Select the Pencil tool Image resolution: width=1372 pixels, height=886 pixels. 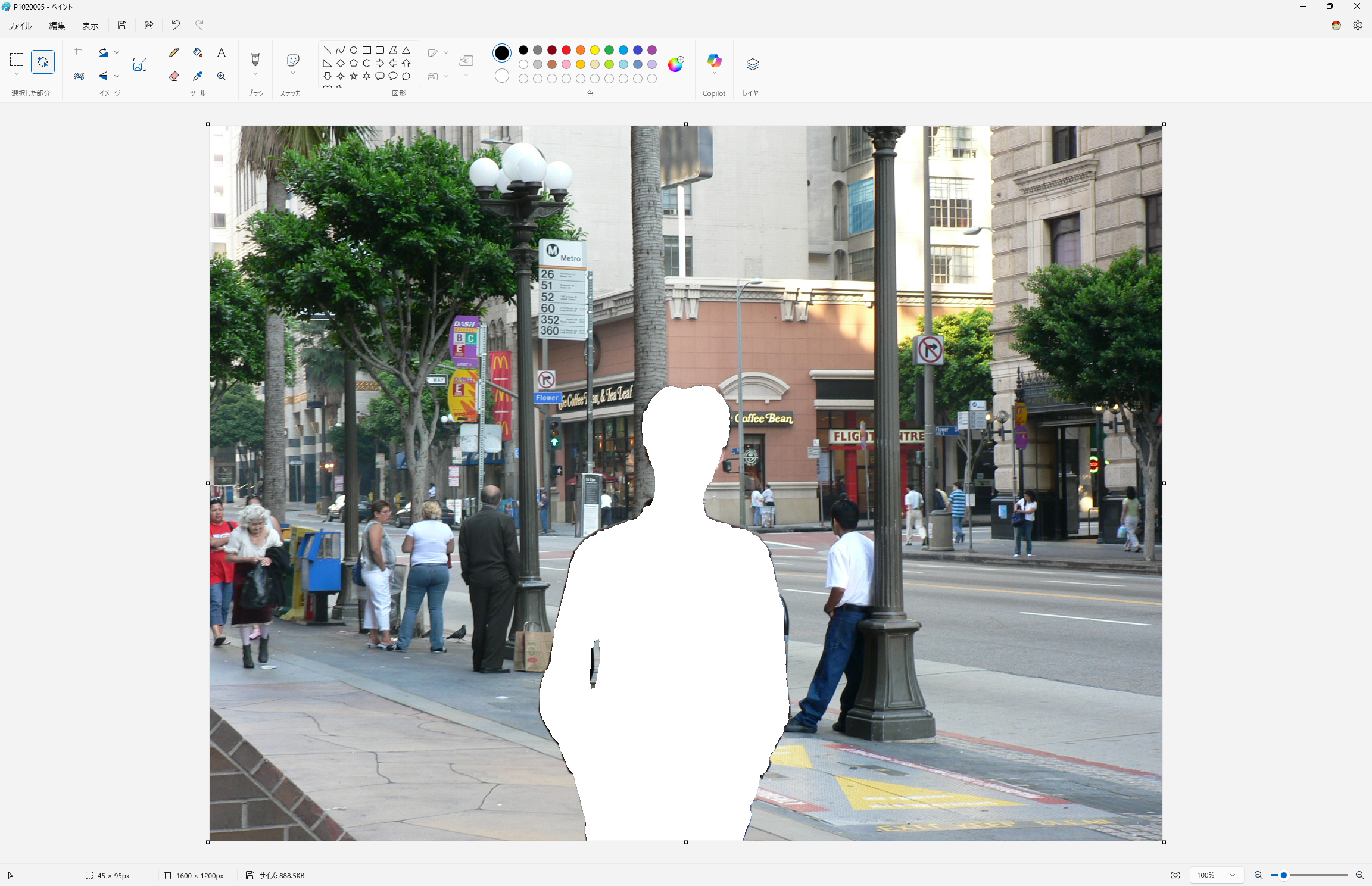(174, 52)
